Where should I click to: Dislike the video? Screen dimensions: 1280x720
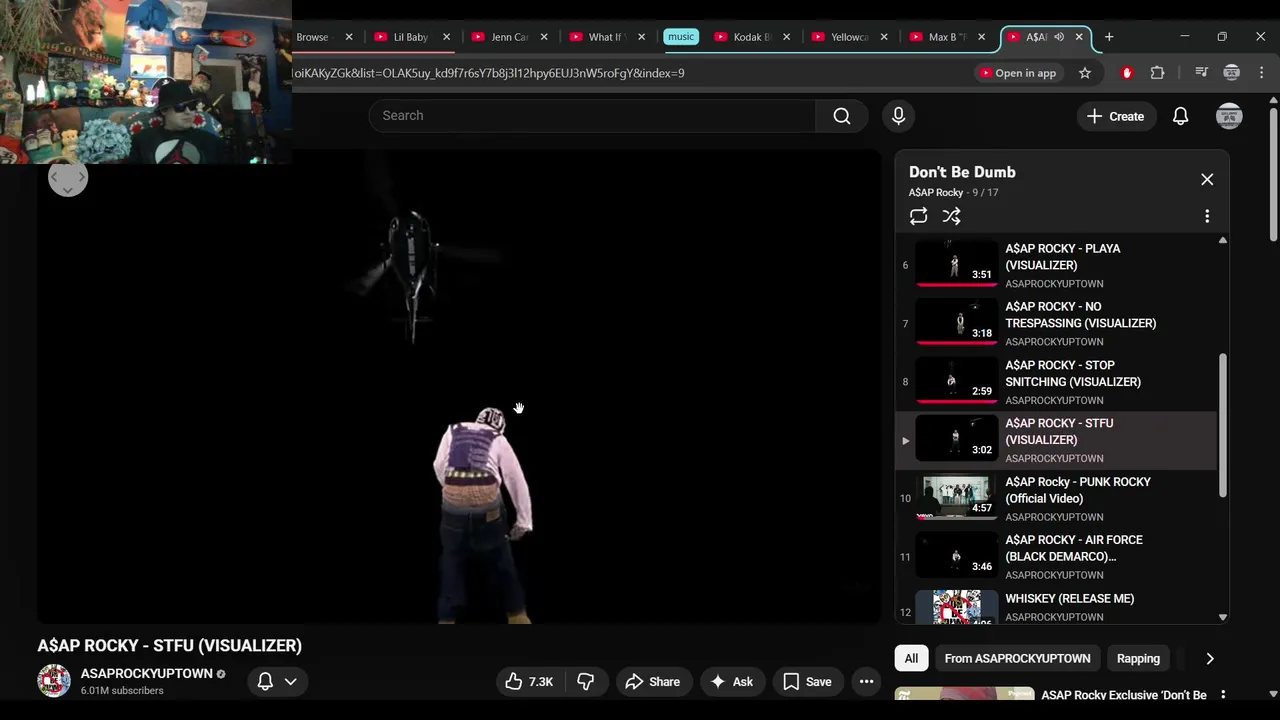586,681
